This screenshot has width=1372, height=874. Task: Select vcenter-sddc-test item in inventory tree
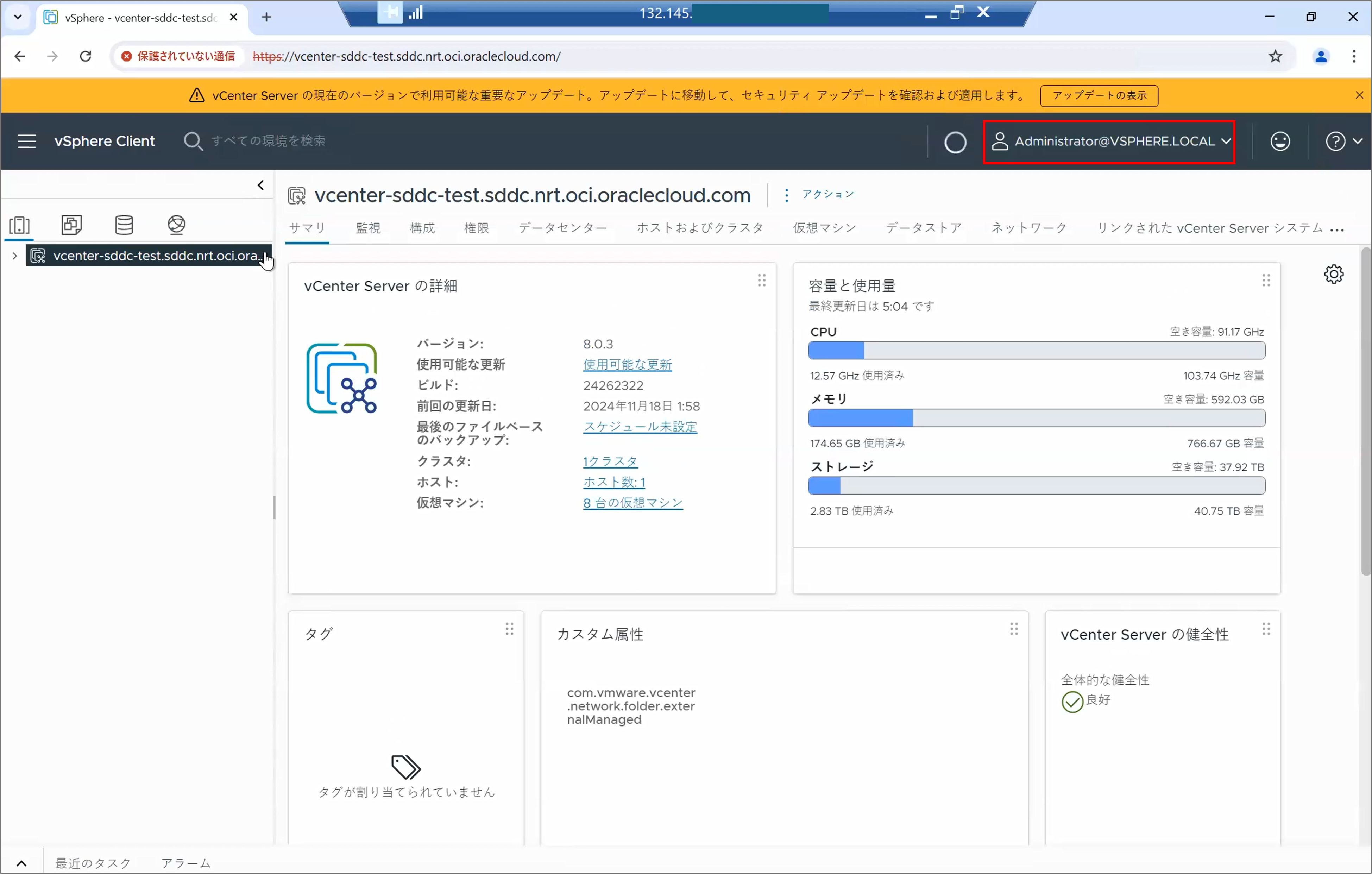pos(149,256)
